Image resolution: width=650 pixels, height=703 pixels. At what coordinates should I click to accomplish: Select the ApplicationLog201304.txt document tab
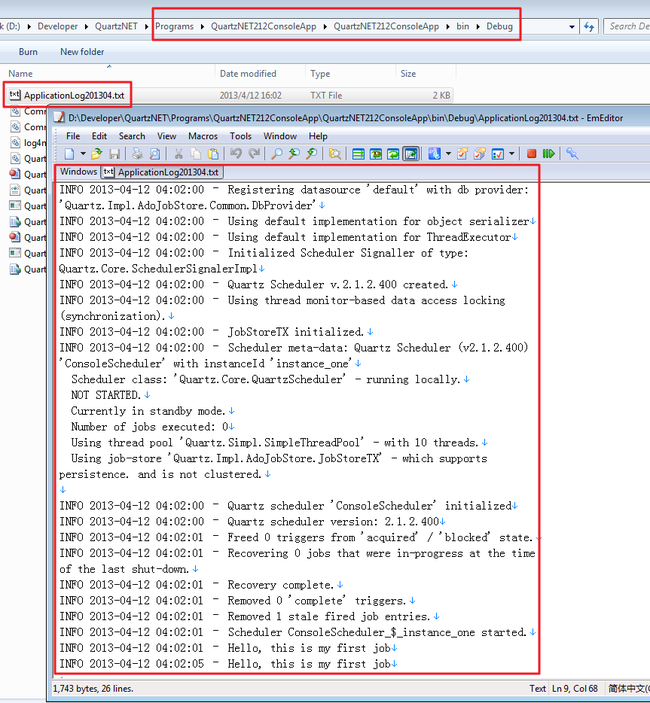tap(162, 172)
